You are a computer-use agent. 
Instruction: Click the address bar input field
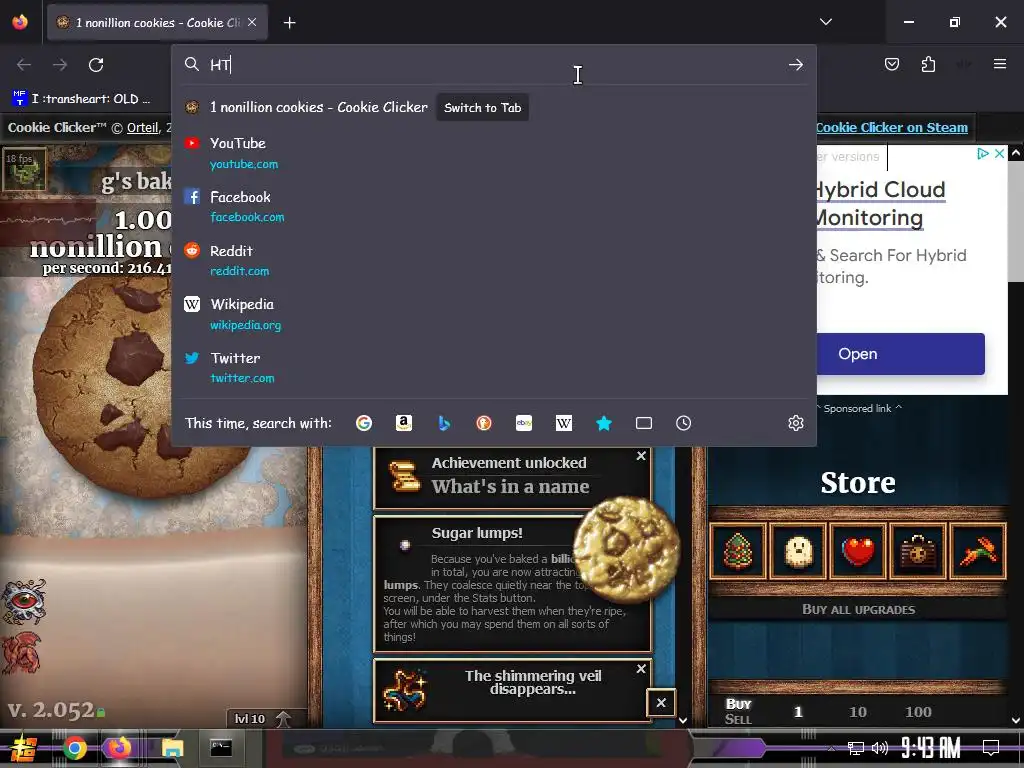pos(494,65)
